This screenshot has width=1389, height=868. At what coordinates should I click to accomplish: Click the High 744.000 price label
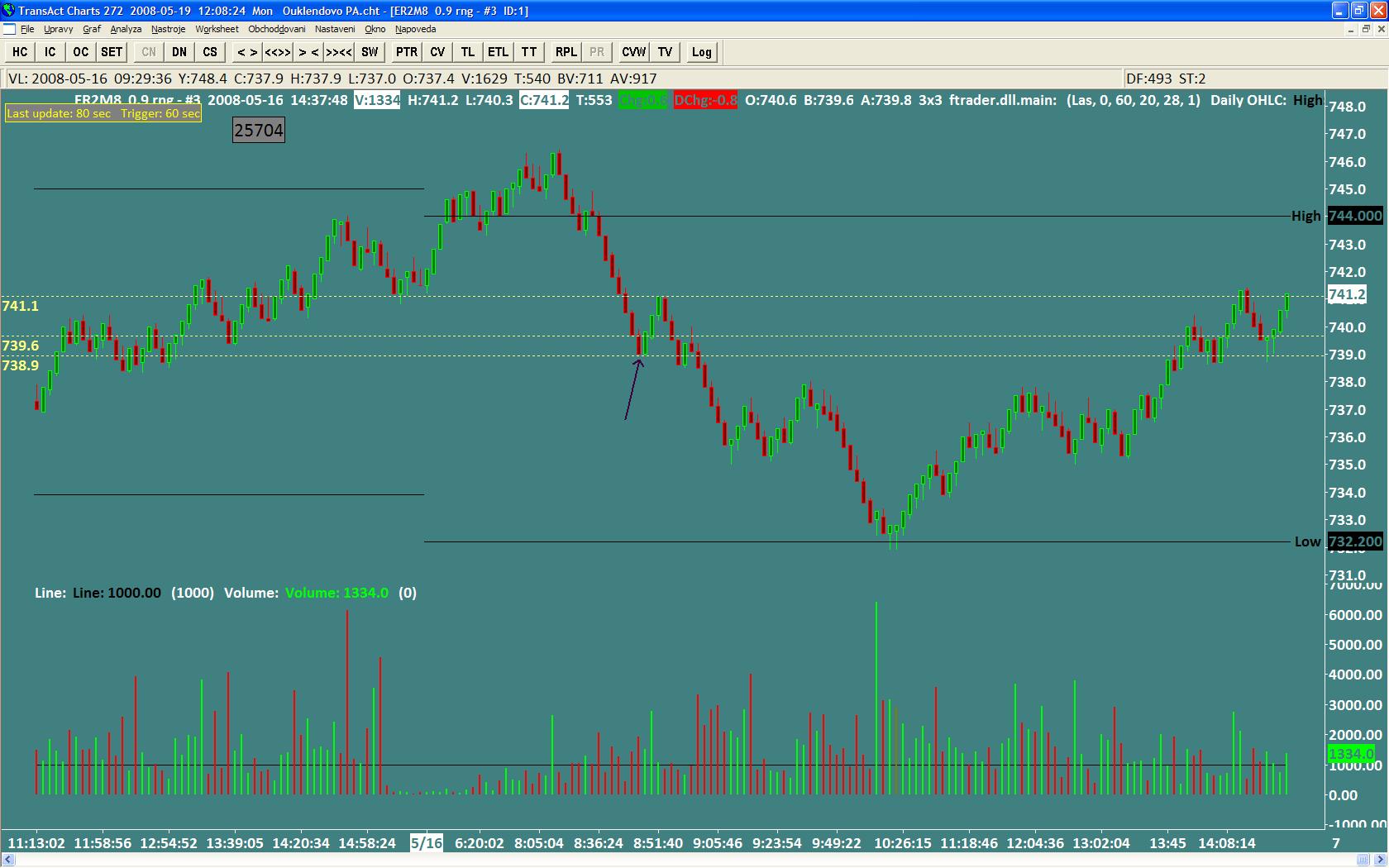tap(1354, 216)
